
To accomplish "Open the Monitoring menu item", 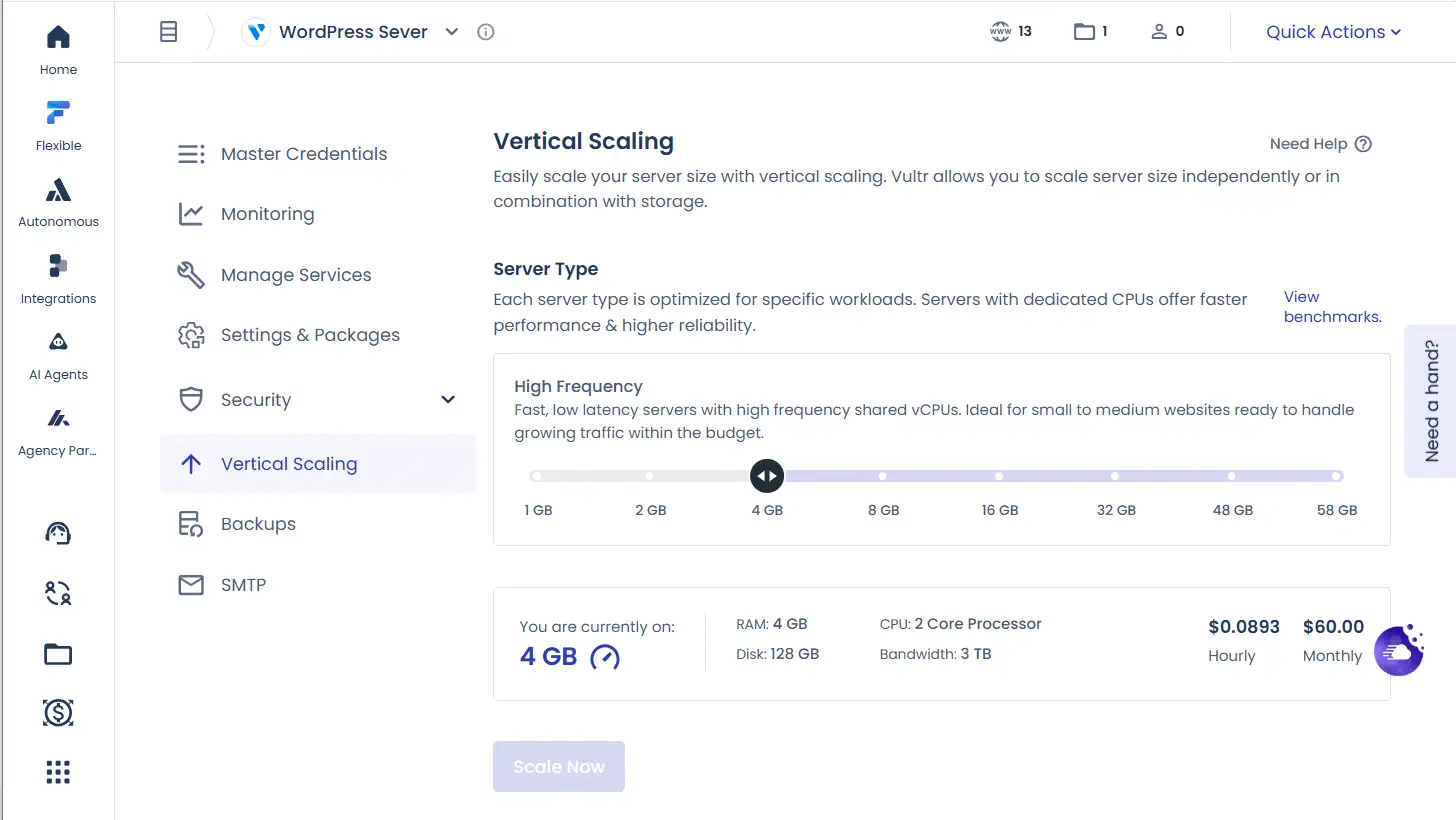I will click(x=318, y=214).
